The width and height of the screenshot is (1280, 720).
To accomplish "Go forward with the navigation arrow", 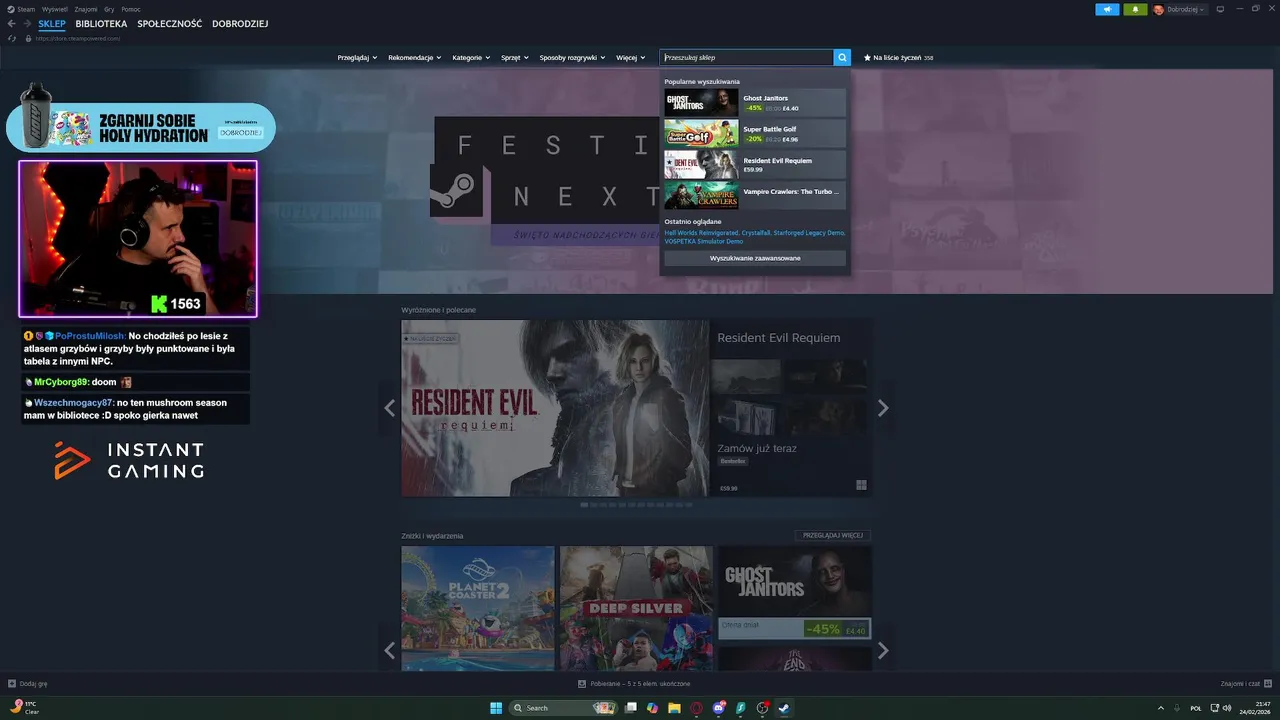I will coord(27,23).
